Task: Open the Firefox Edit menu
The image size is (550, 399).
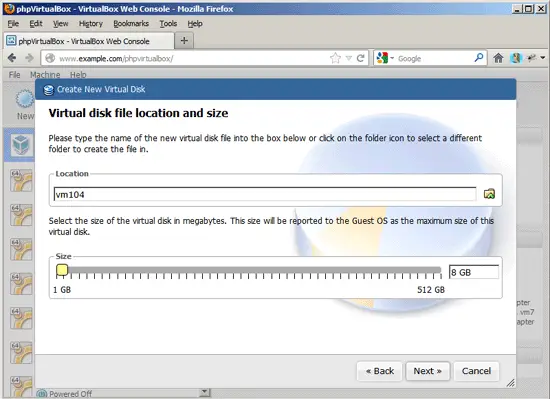Action: [x=36, y=23]
